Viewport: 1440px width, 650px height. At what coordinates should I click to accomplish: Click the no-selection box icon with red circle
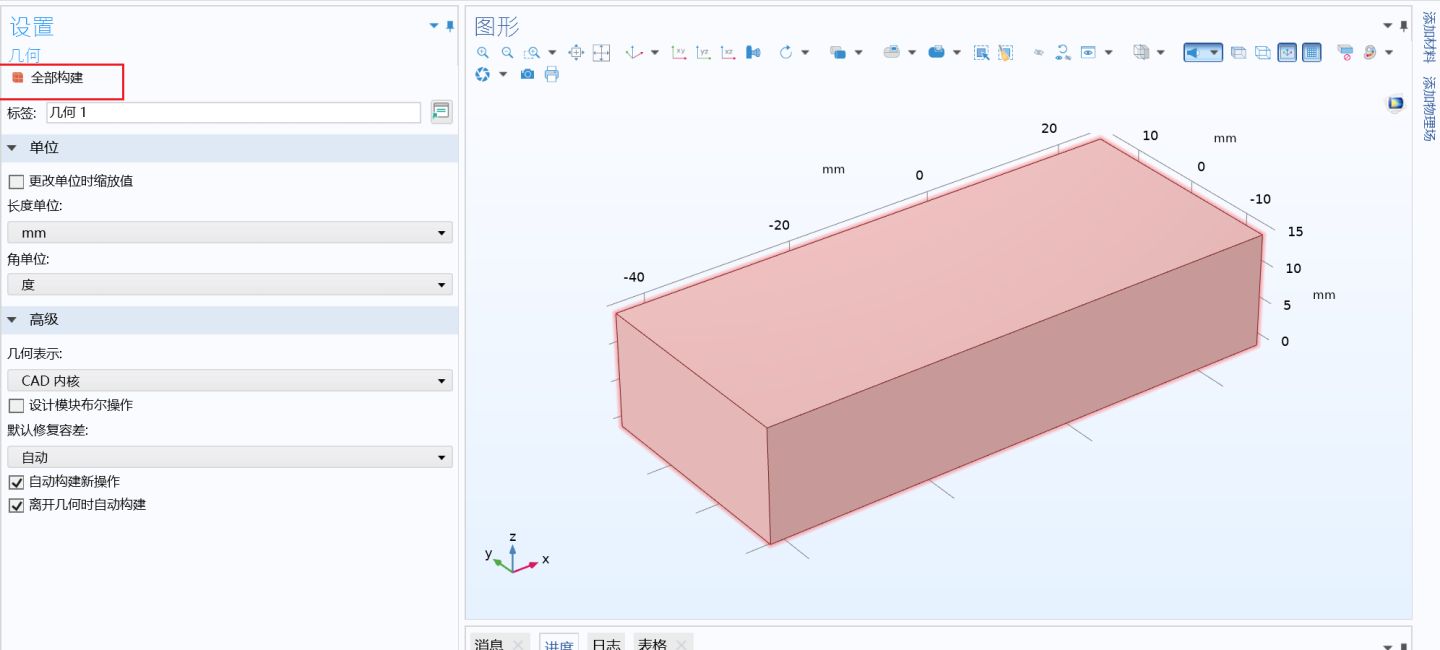[x=1345, y=52]
